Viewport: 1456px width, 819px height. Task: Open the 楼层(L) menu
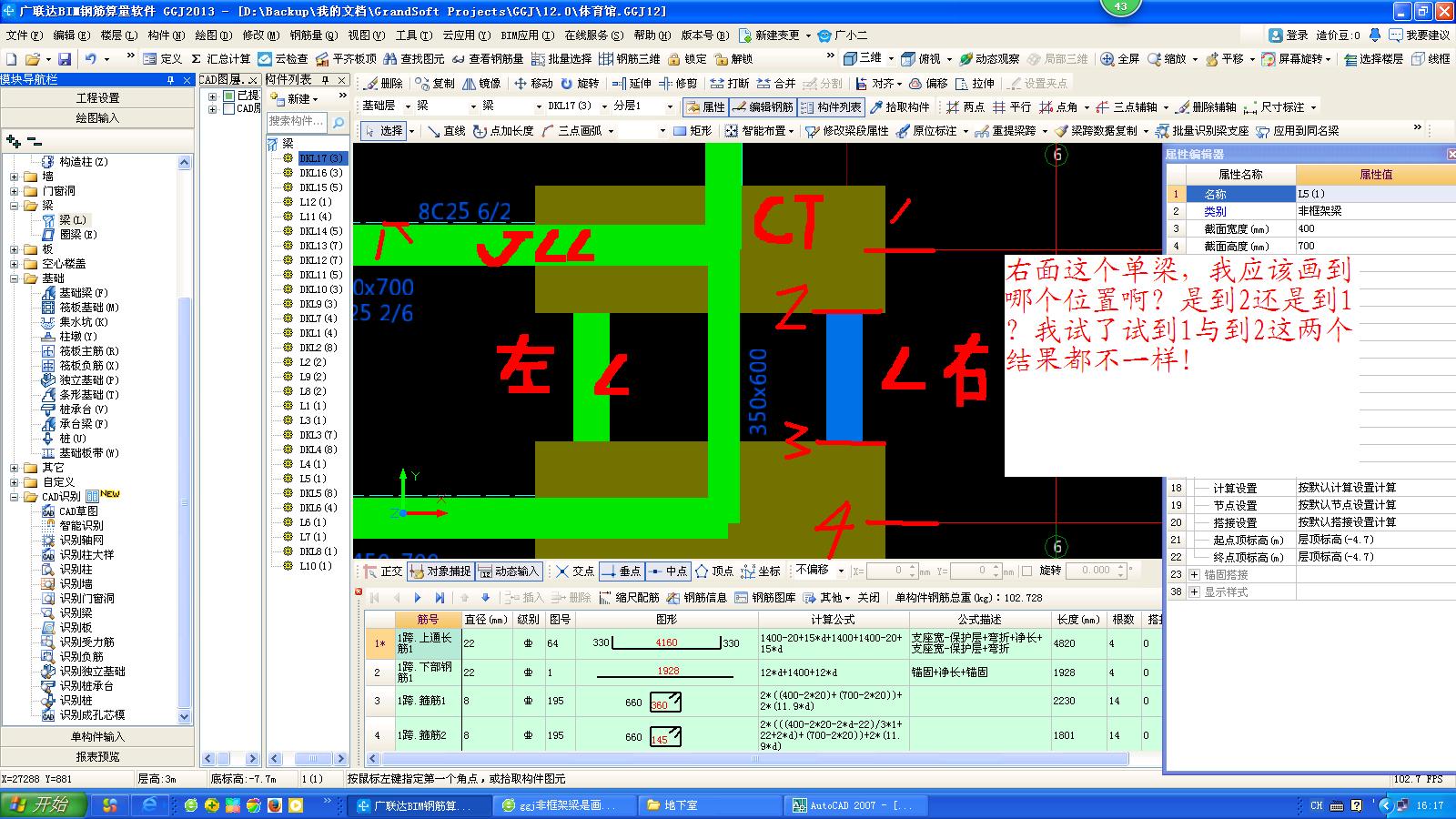118,35
